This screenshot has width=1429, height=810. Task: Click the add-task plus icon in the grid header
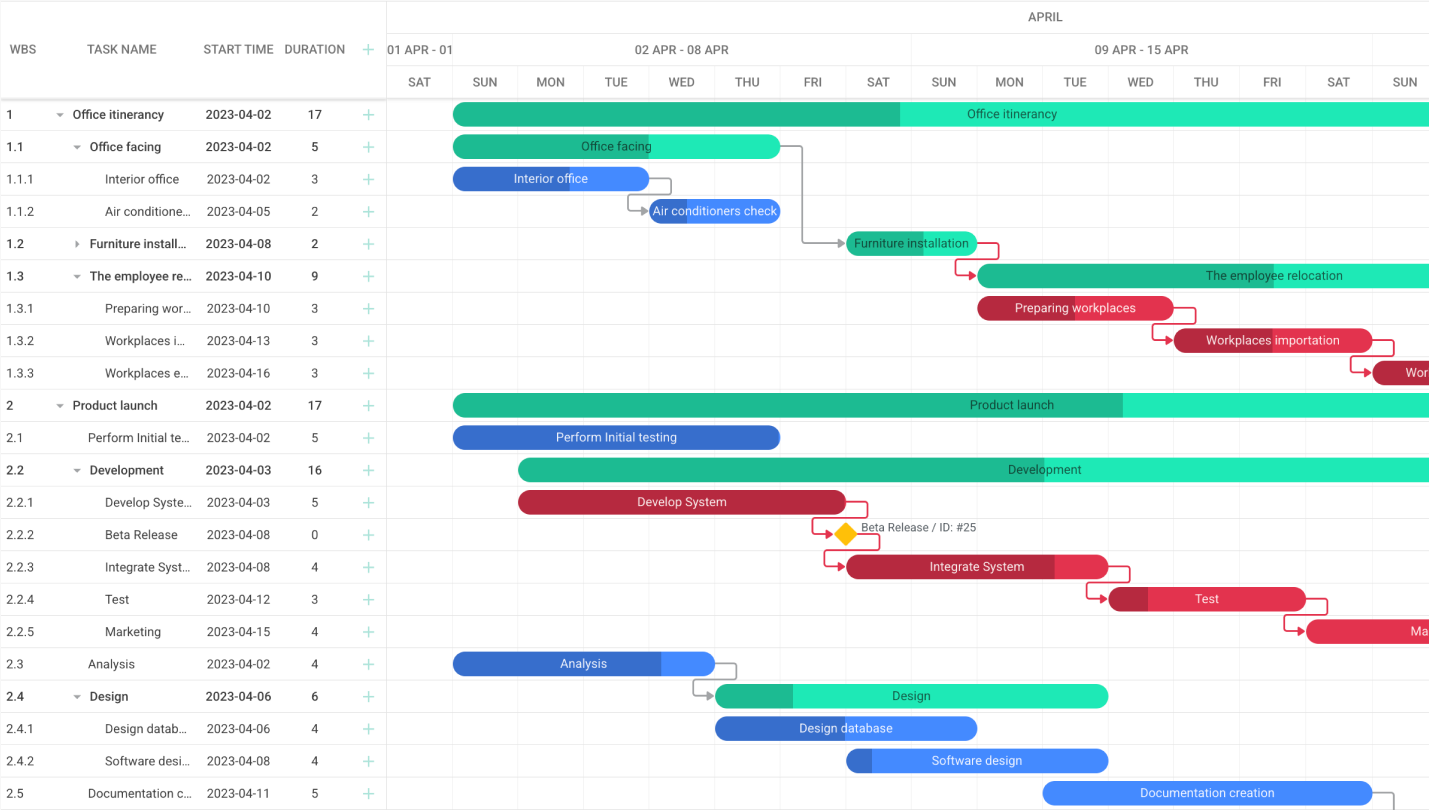(368, 49)
